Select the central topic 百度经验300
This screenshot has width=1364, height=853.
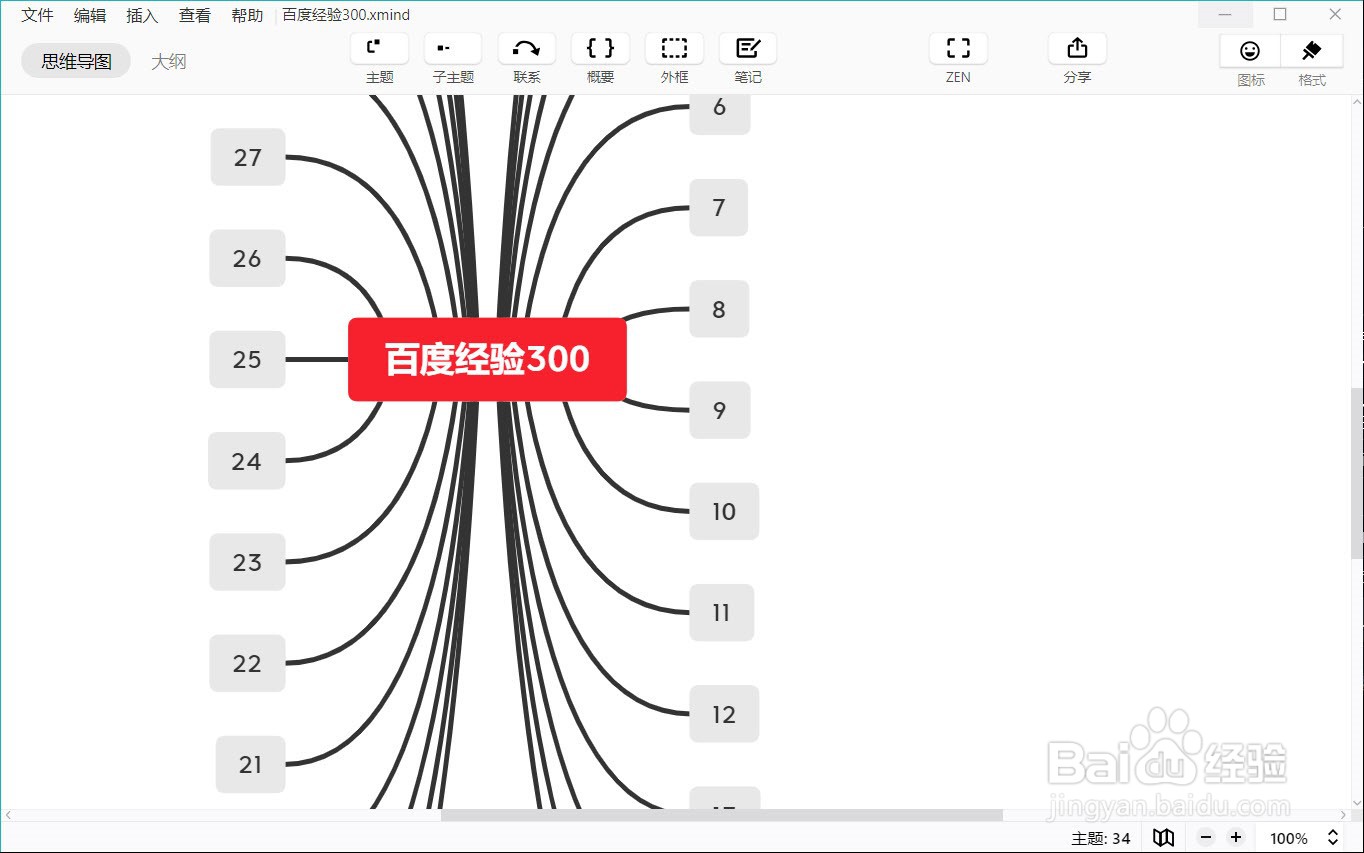[x=487, y=359]
